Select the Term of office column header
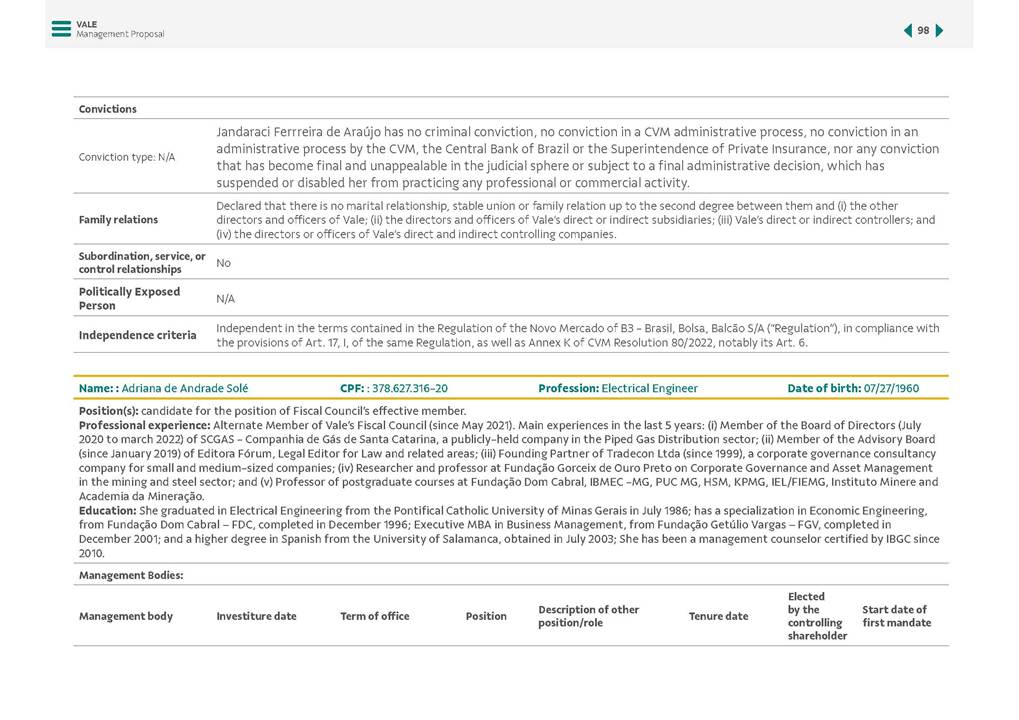Image resolution: width=1019 pixels, height=720 pixels. pyautogui.click(x=374, y=616)
